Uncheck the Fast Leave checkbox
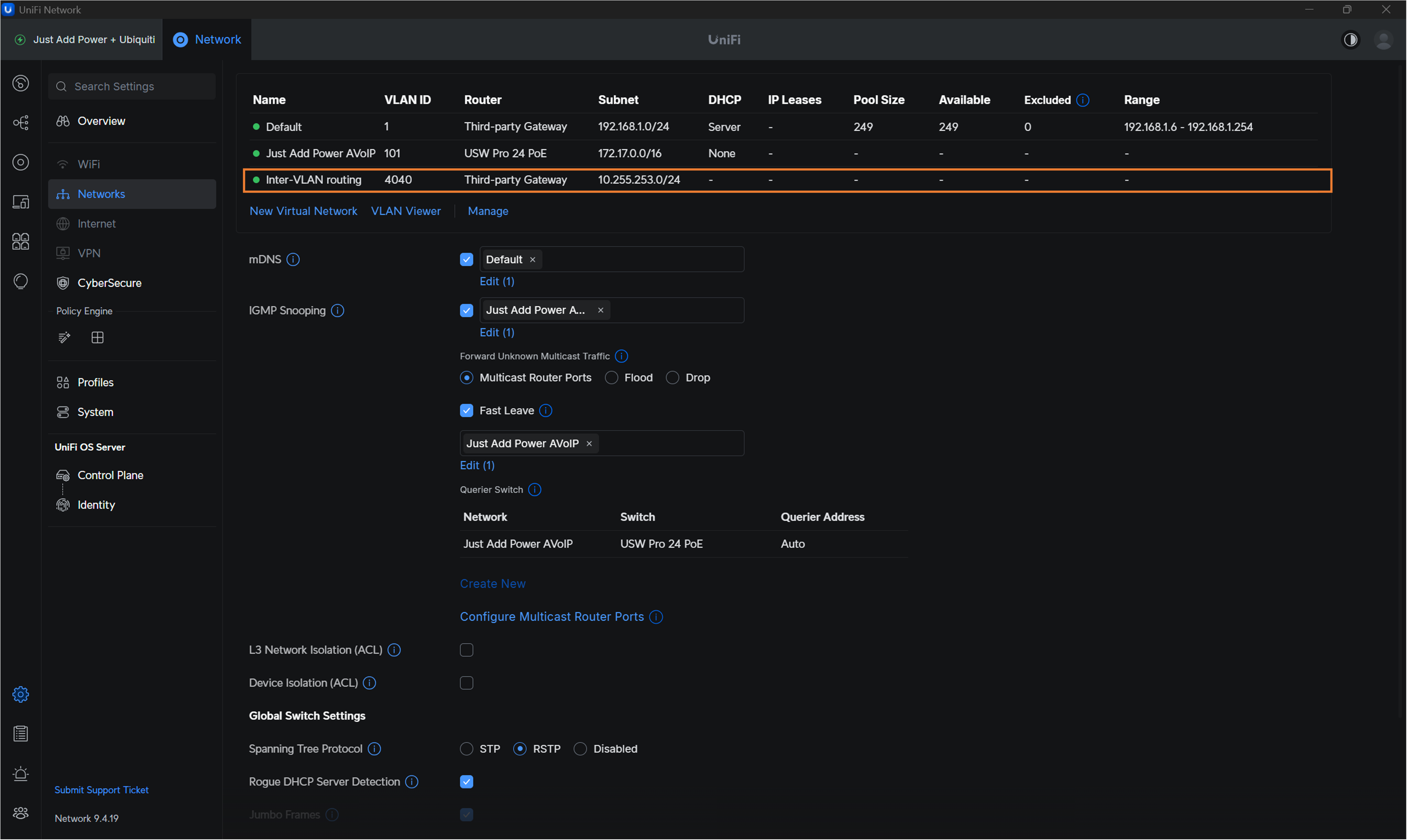 click(x=466, y=410)
